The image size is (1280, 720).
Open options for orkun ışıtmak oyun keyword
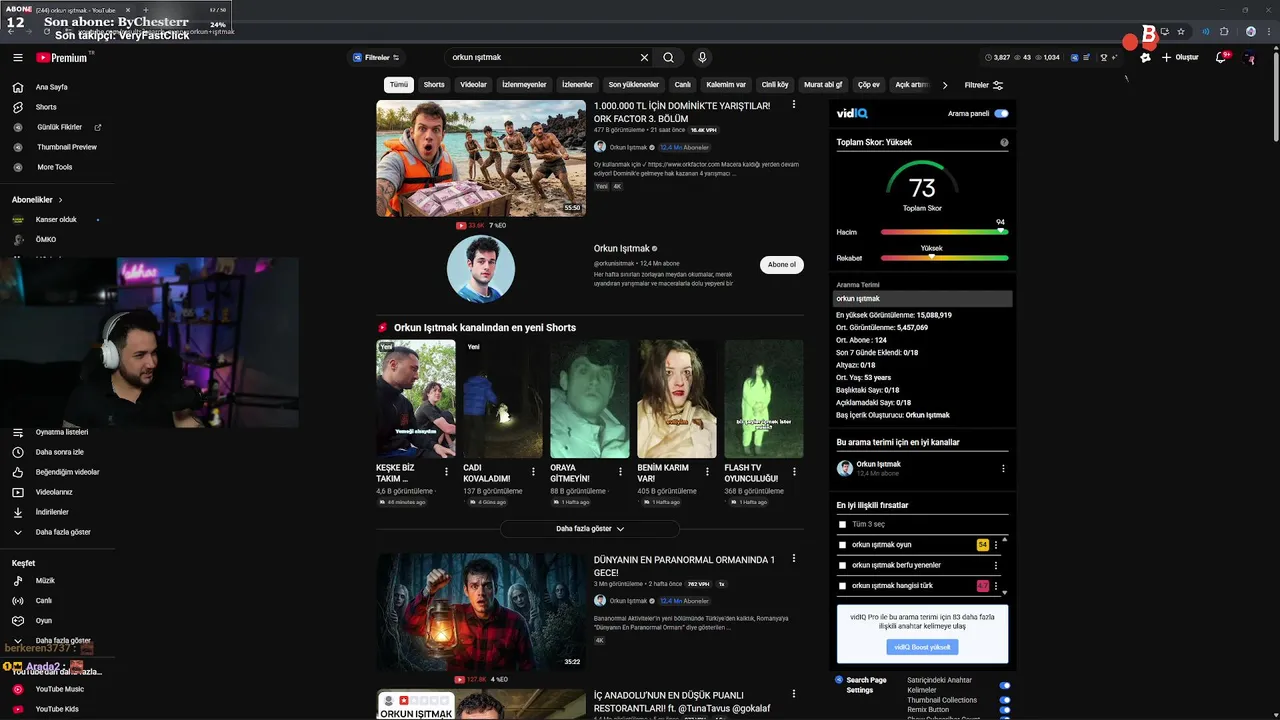(996, 545)
